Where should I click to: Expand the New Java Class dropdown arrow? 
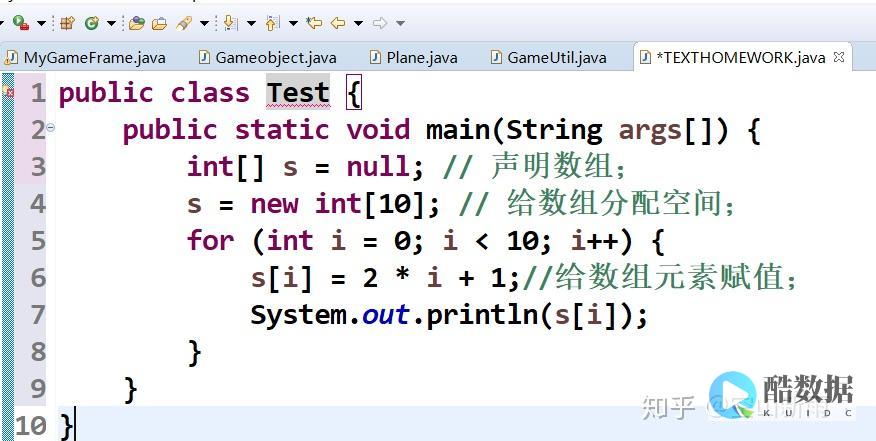(111, 23)
